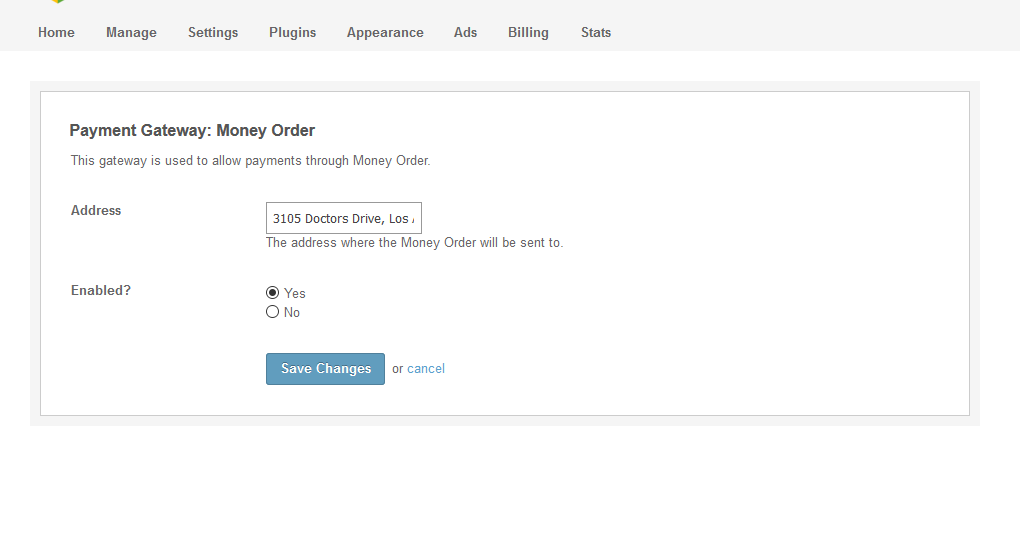Click the Address field label
The image size is (1020, 553).
point(96,210)
